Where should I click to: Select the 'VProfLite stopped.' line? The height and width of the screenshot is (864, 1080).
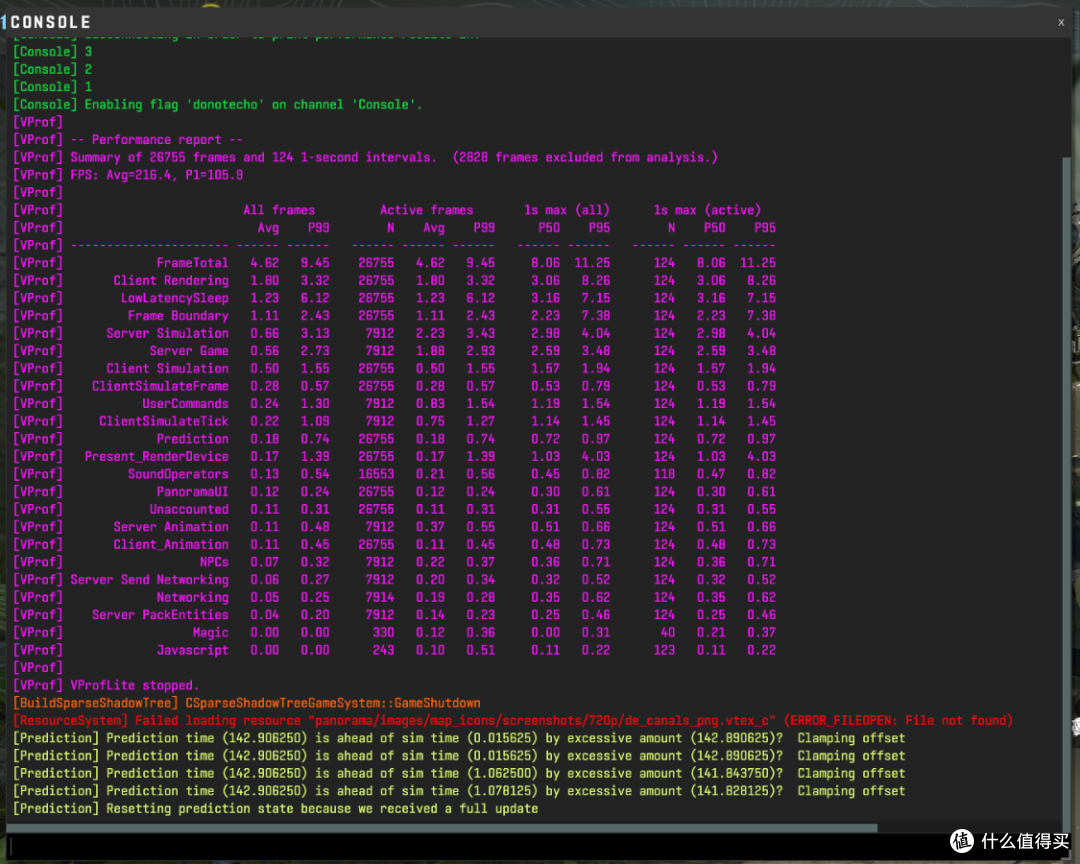pyautogui.click(x=107, y=686)
